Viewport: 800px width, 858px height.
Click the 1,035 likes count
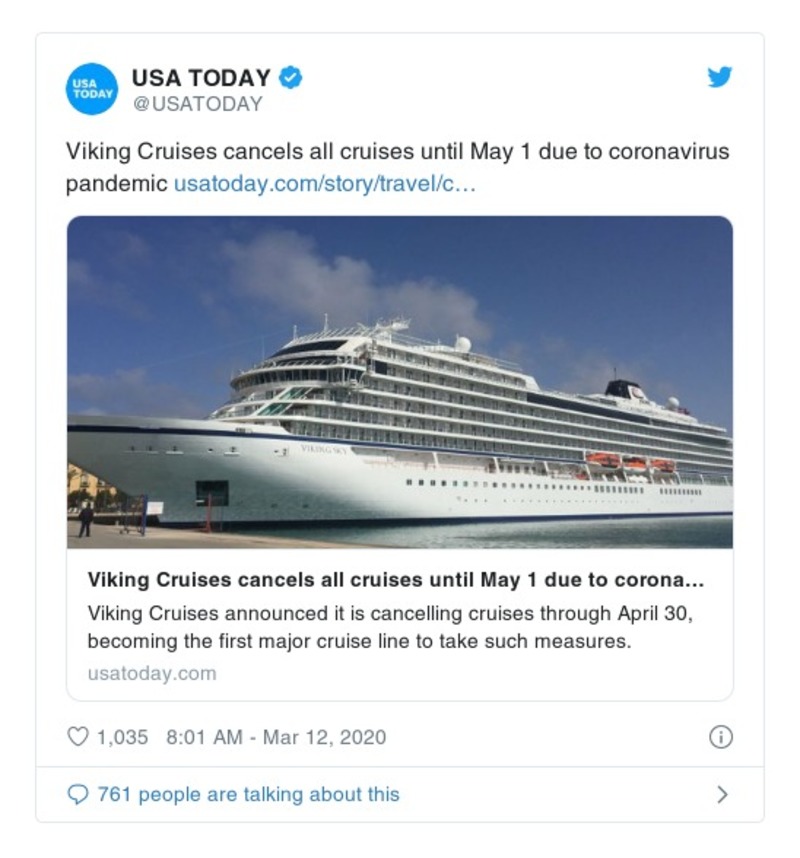pos(122,738)
